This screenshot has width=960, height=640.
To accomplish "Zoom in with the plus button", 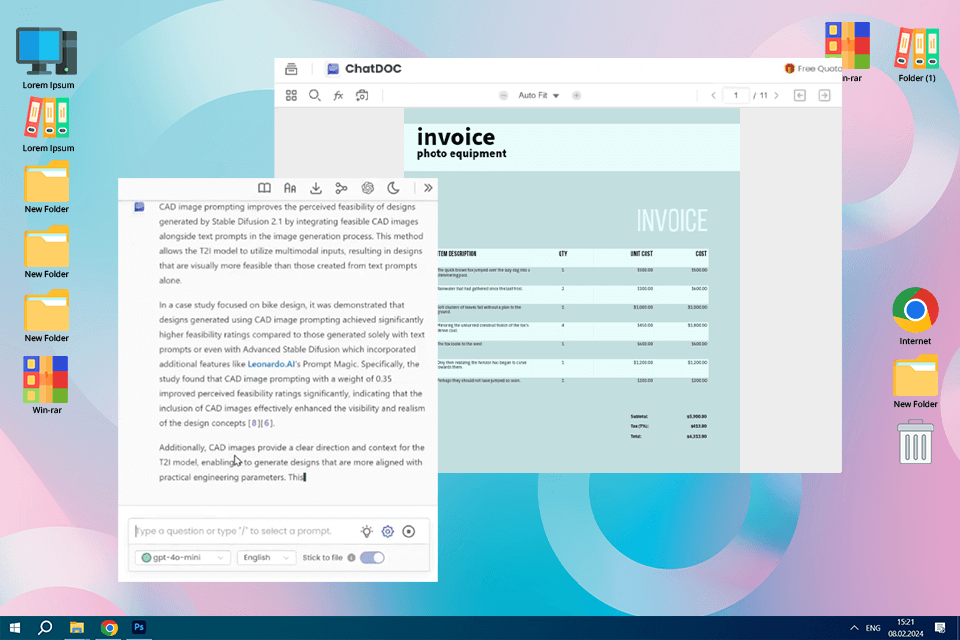I will tap(576, 96).
